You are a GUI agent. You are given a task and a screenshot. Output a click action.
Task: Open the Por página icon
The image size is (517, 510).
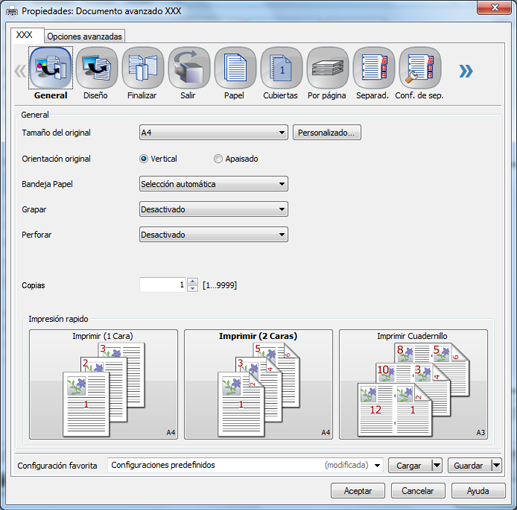327,68
